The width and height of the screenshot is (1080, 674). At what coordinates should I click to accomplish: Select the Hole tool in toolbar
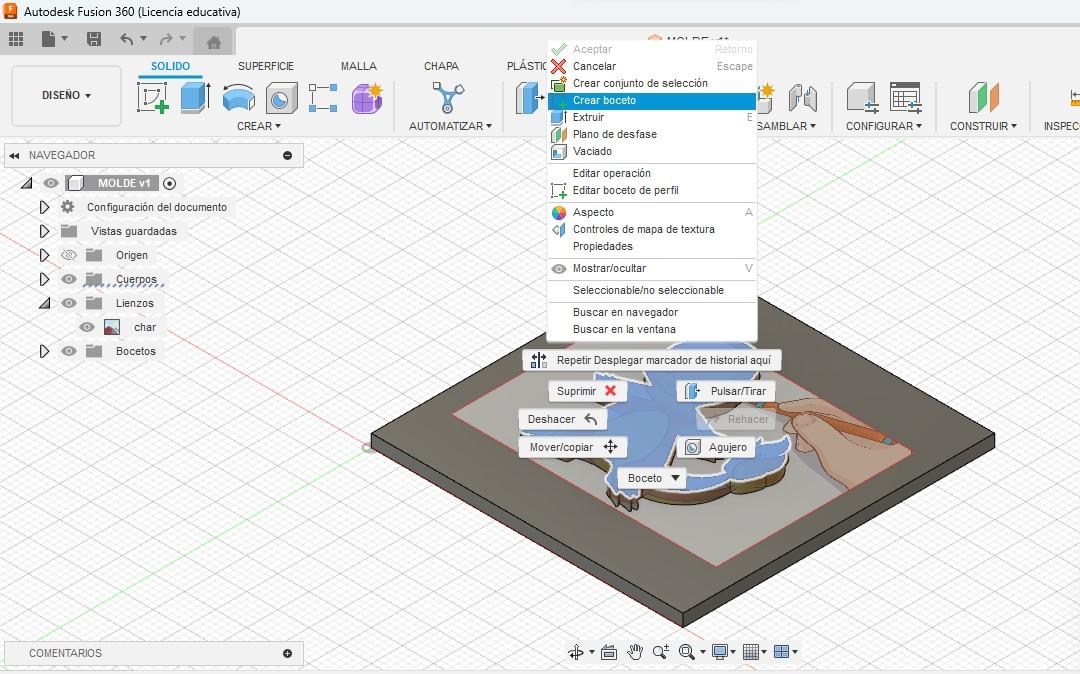tap(282, 98)
